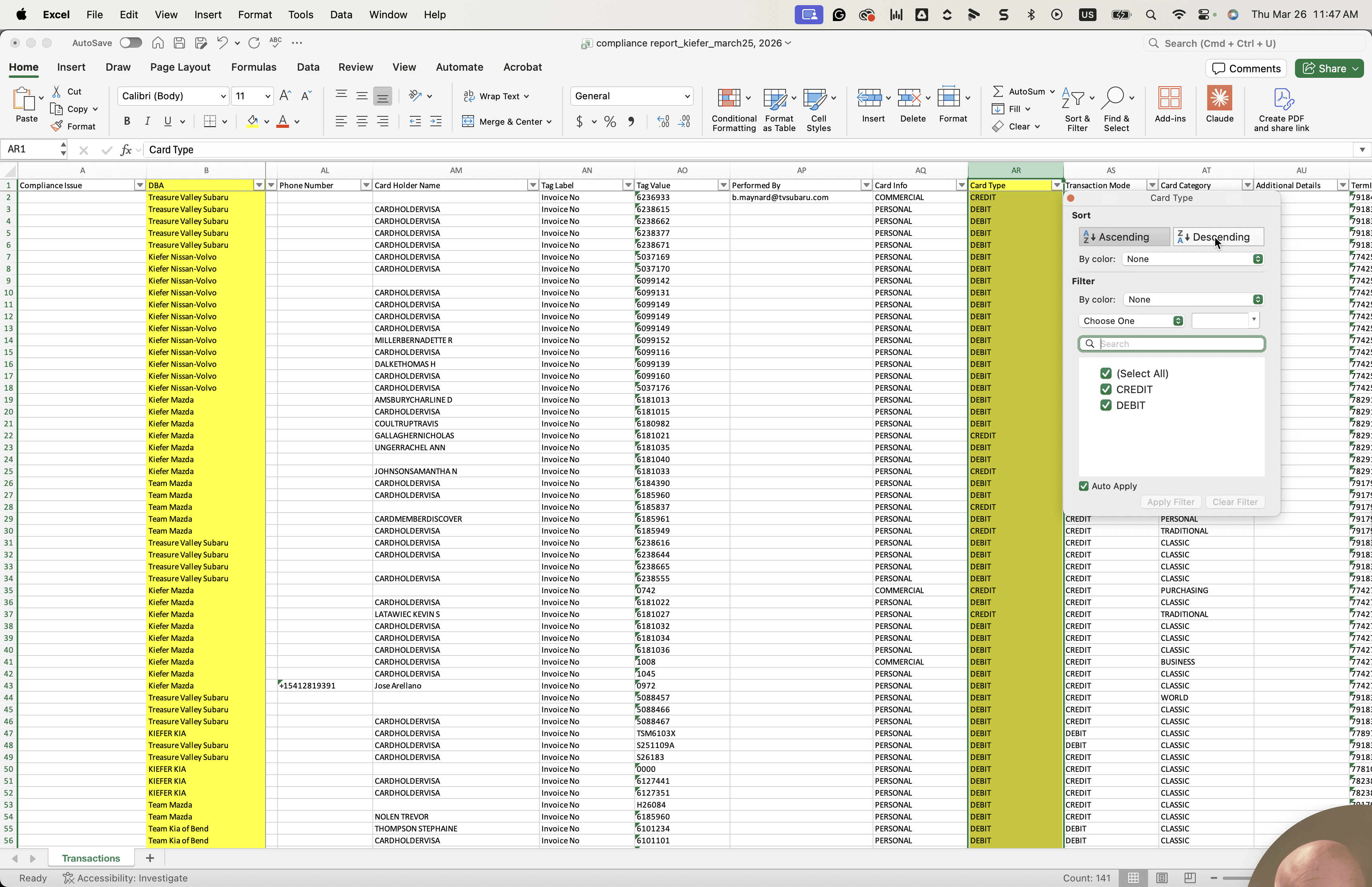
Task: Open the DBA column filter arrow
Action: (259, 185)
